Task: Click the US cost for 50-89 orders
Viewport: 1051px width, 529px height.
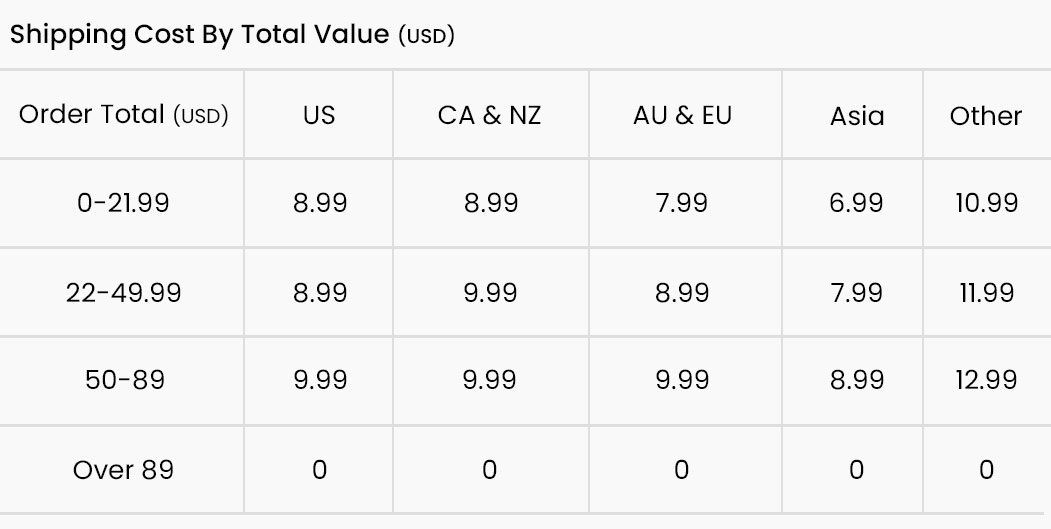Action: [x=320, y=381]
